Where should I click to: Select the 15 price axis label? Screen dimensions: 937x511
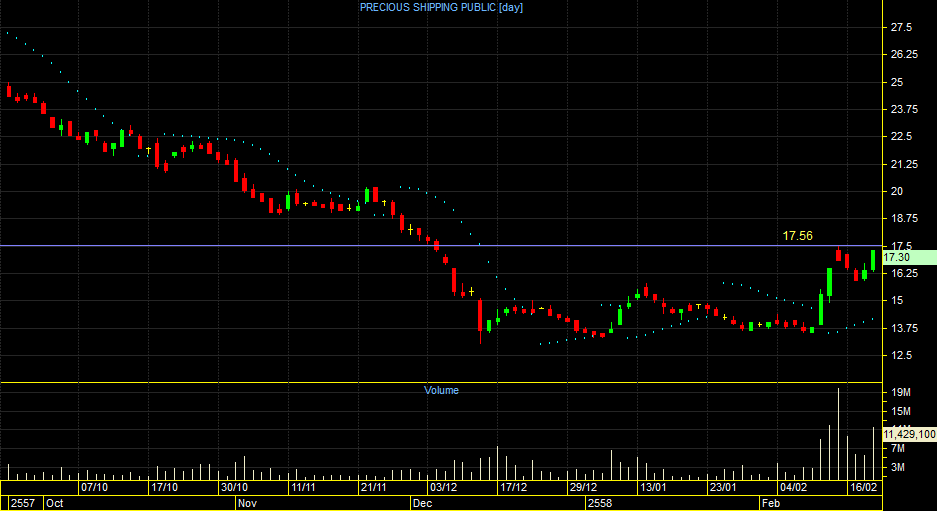tap(897, 301)
